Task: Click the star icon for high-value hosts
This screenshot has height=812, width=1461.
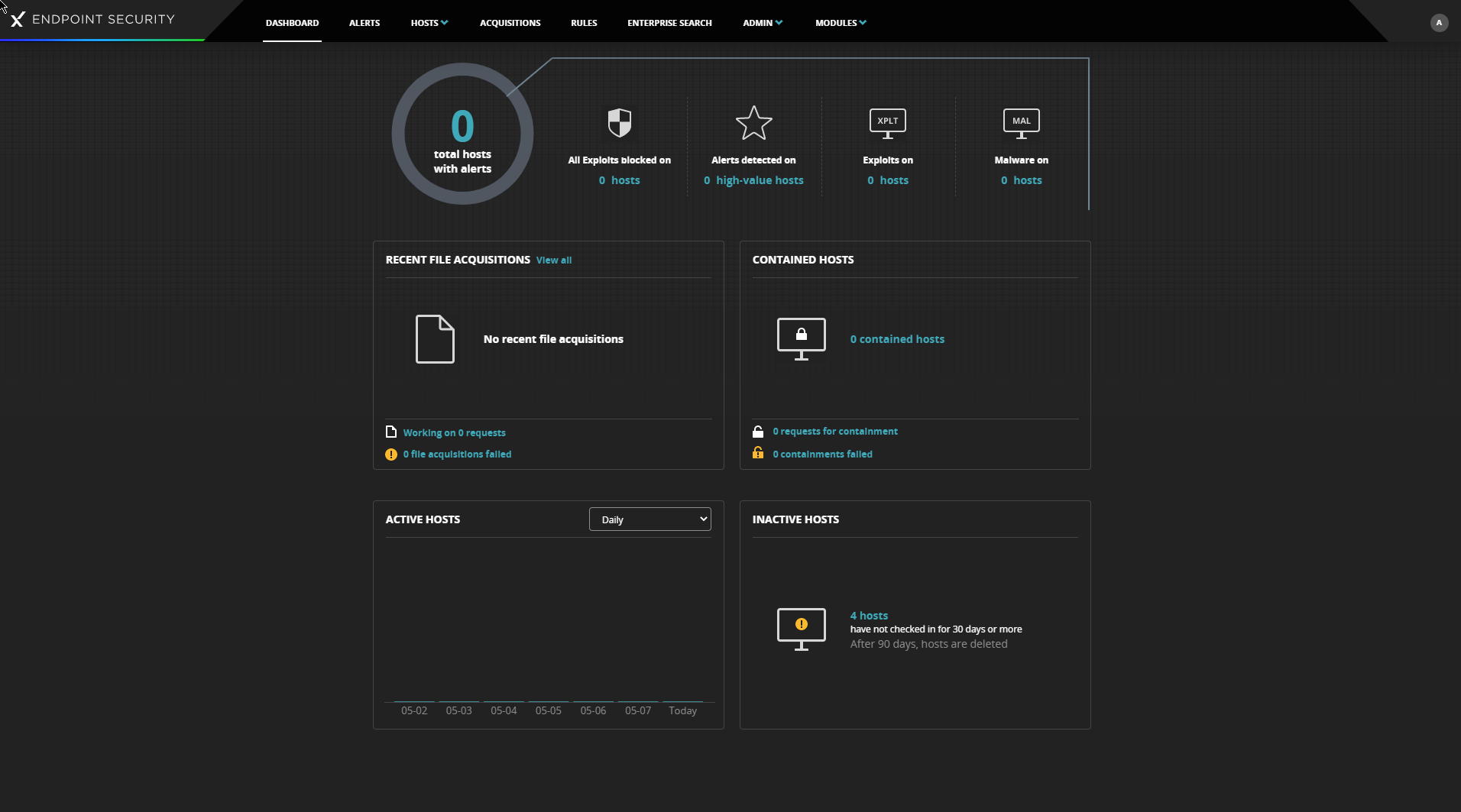Action: tap(753, 123)
